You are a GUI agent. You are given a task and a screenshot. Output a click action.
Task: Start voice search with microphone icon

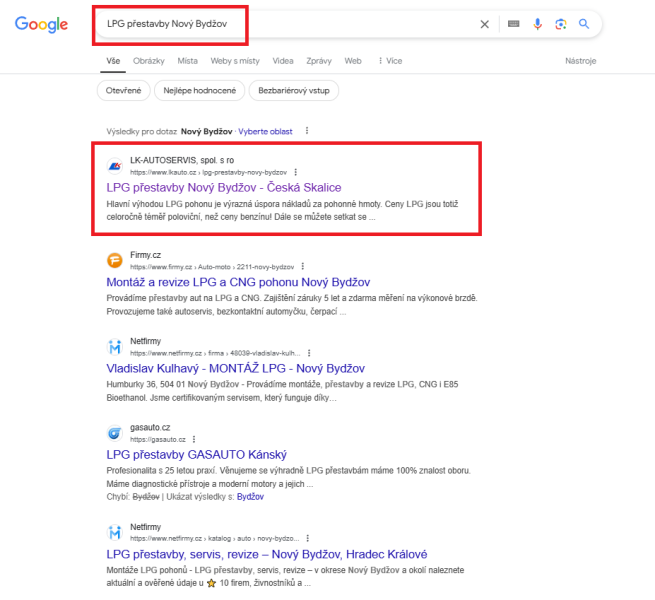pos(537,24)
